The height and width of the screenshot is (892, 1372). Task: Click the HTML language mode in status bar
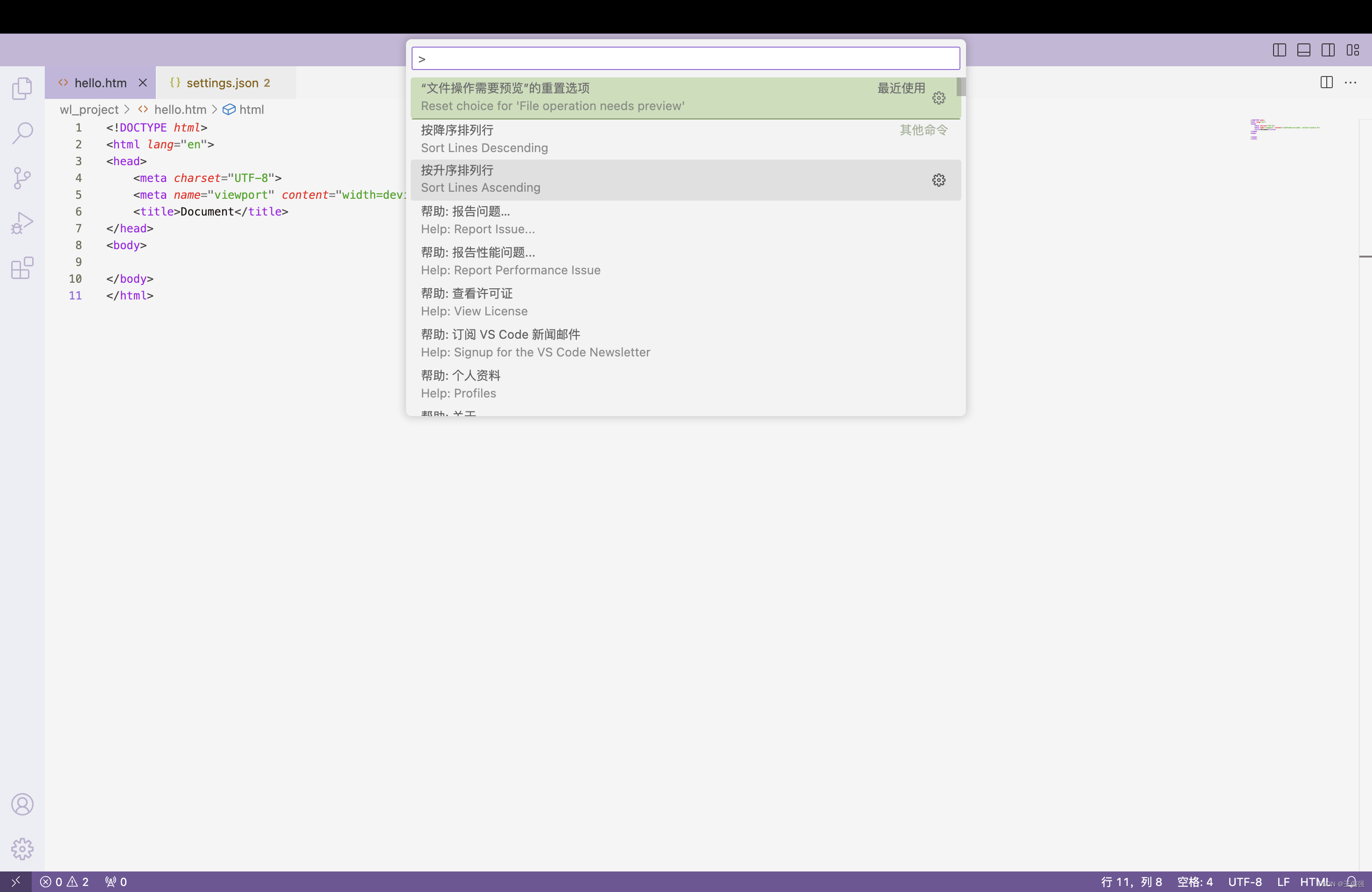tap(1314, 882)
